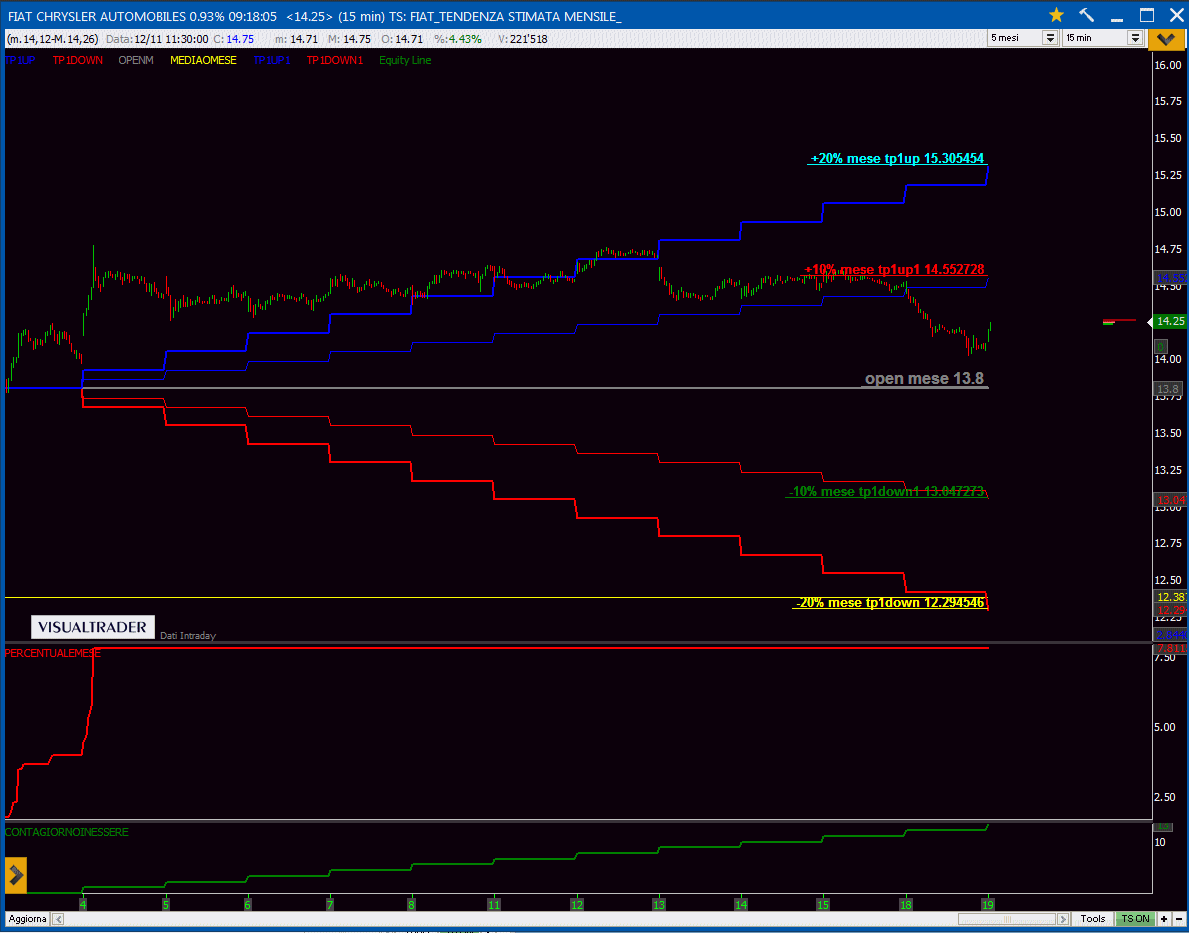The width and height of the screenshot is (1189, 933).
Task: Click the CONTAGIORNOINESSERE indicator label
Action: [x=67, y=832]
